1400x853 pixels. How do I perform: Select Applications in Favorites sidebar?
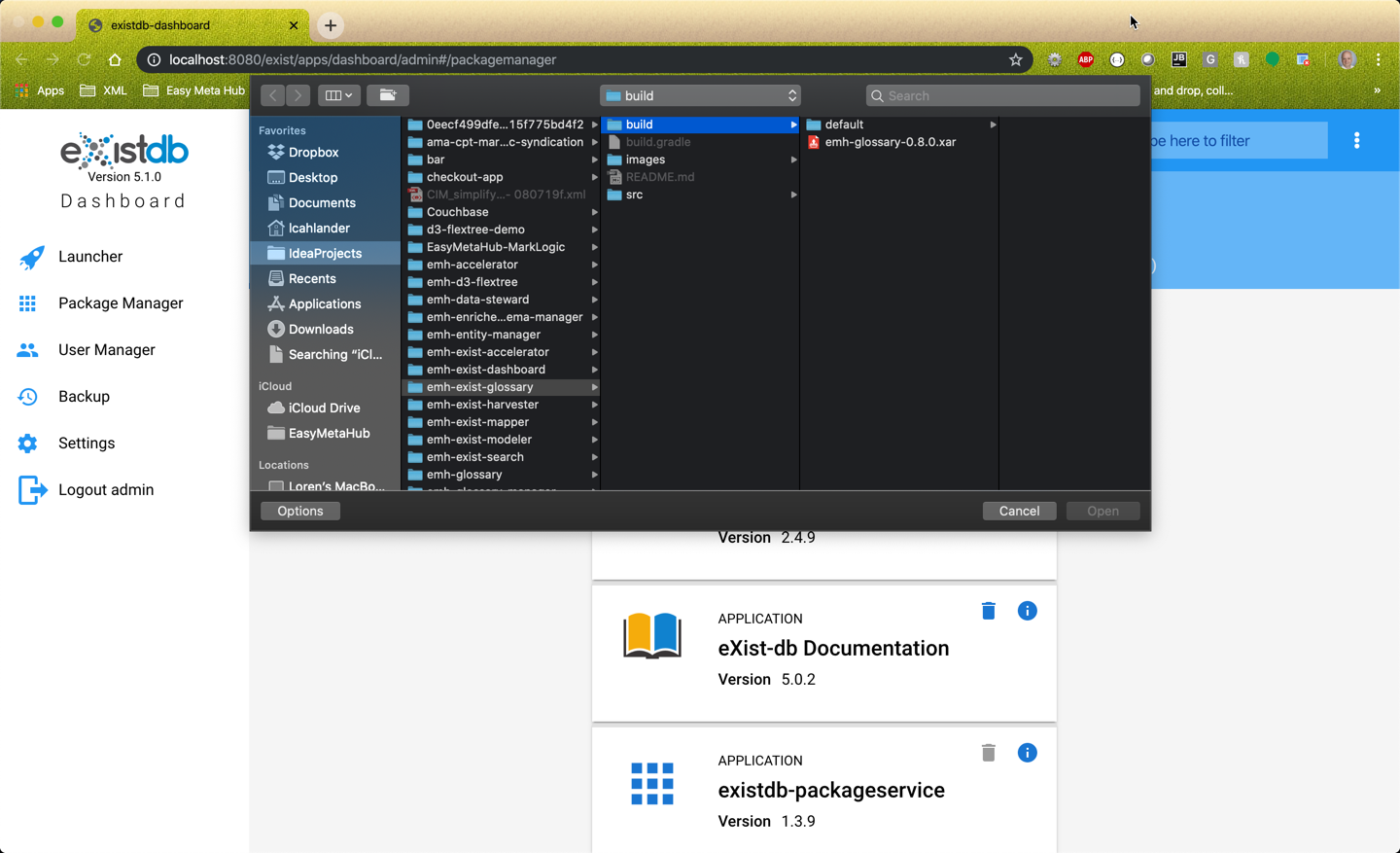coord(325,304)
